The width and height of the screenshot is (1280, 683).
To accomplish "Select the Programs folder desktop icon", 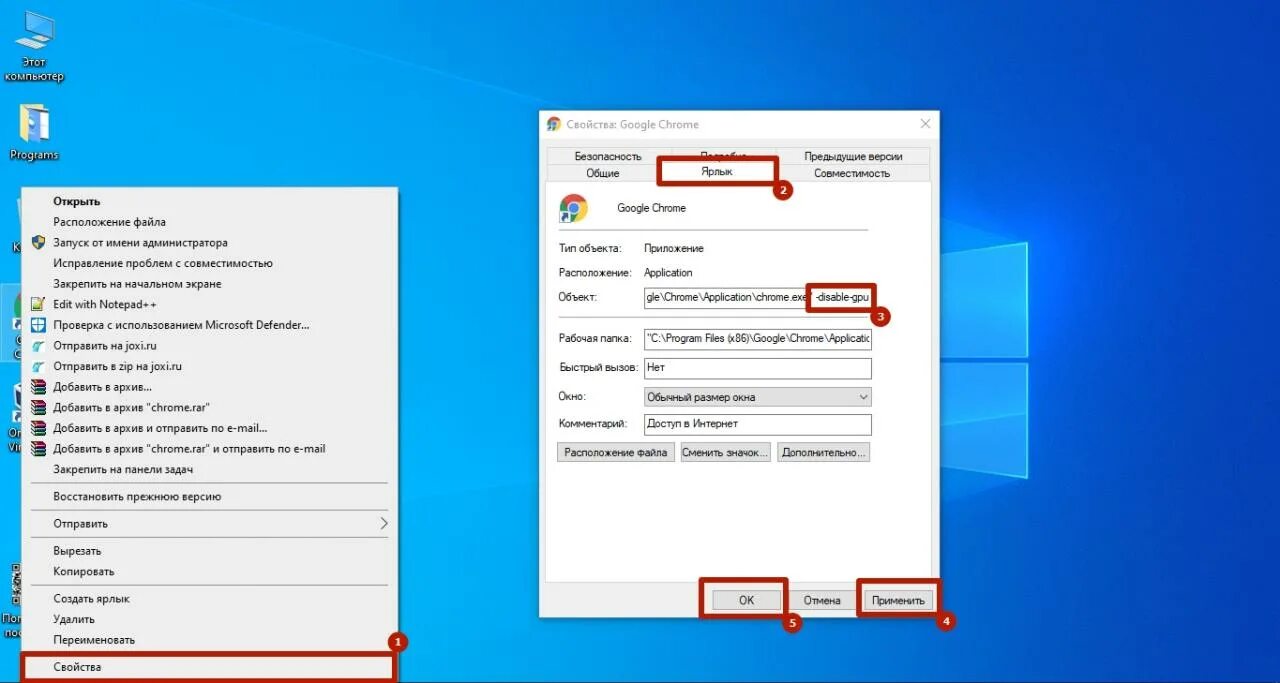I will [34, 131].
